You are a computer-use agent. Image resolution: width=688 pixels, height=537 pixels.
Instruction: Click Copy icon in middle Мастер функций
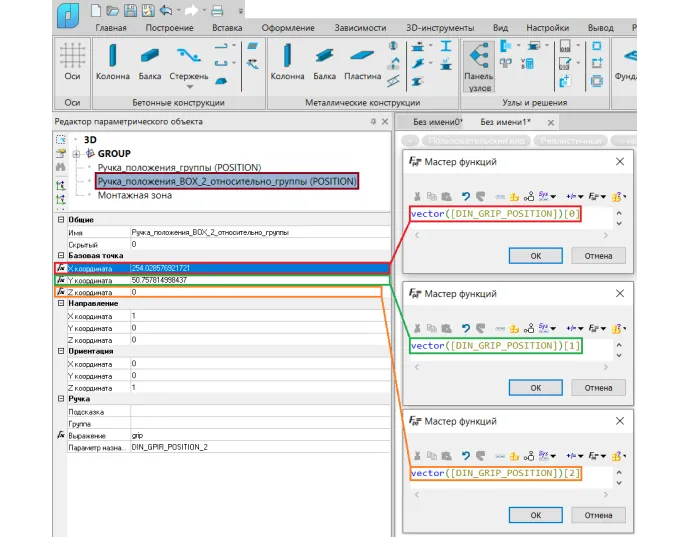click(x=432, y=328)
